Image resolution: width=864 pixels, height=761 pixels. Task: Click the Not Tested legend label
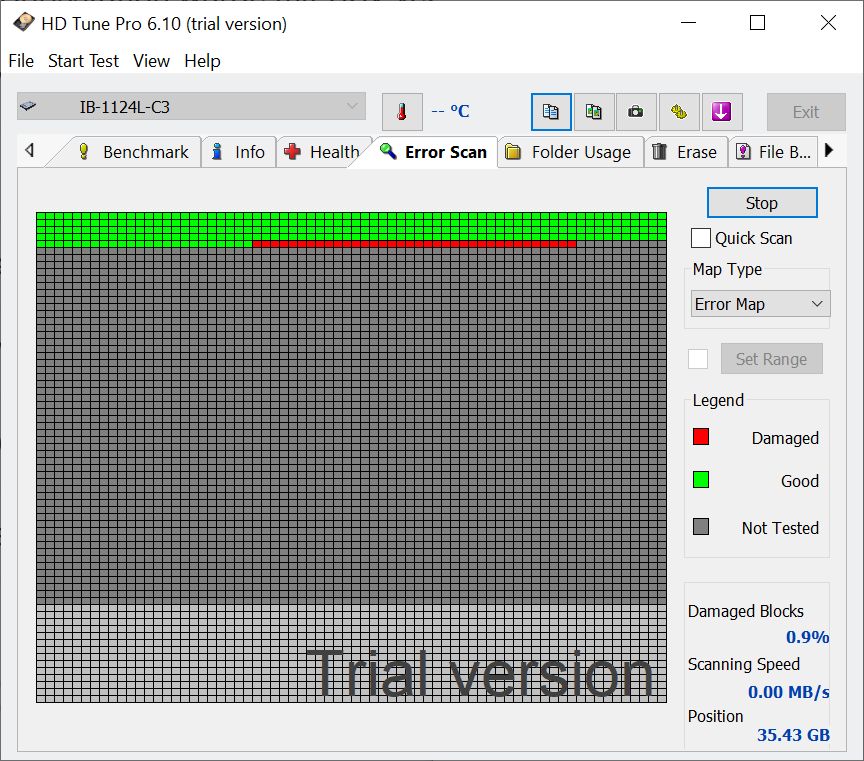click(x=780, y=528)
